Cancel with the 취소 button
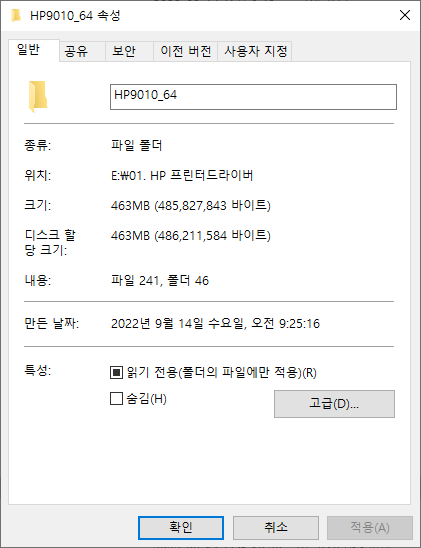Screen dimensions: 421x548 pyautogui.click(x=276, y=527)
